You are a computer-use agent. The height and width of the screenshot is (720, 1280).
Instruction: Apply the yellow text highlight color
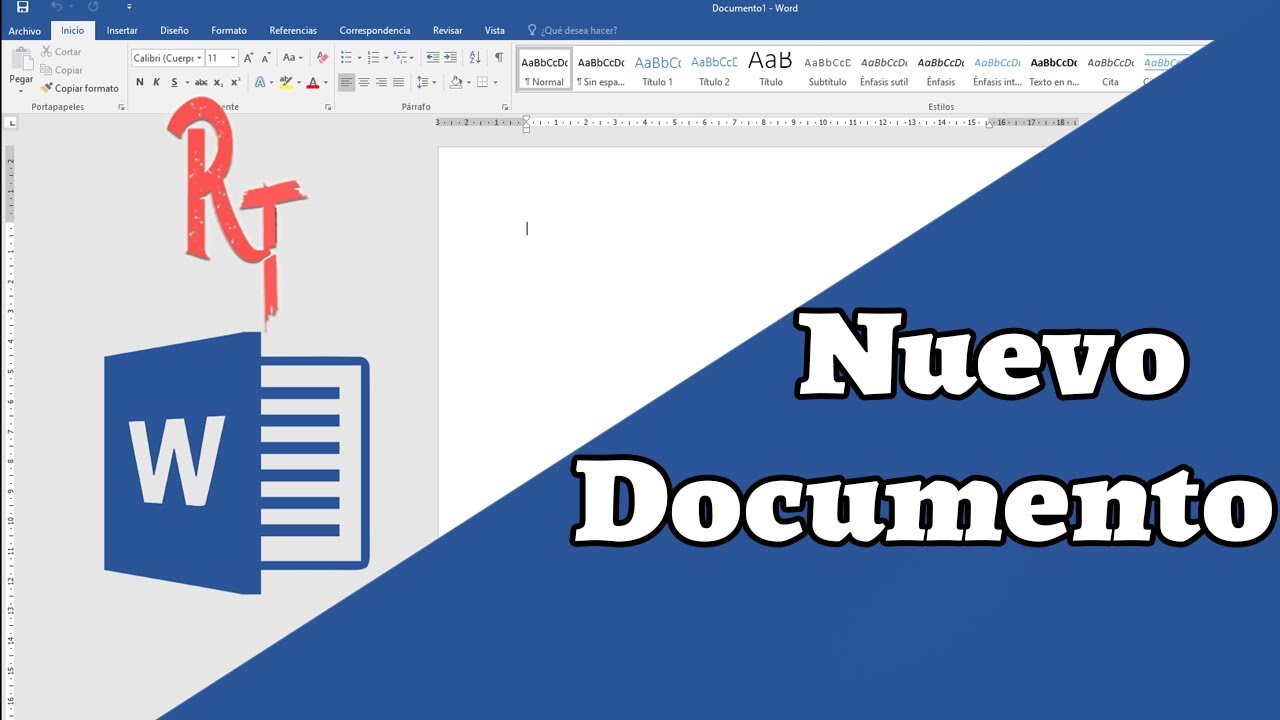coord(286,82)
